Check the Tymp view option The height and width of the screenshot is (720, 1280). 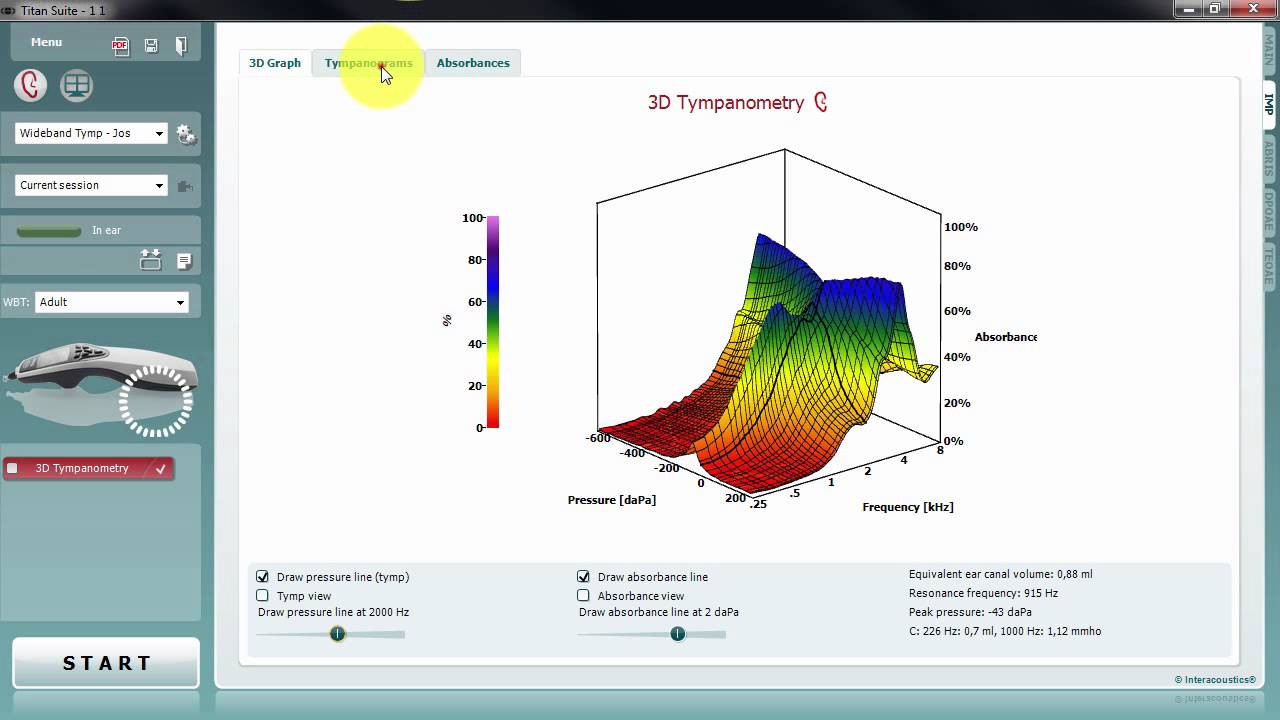point(262,595)
